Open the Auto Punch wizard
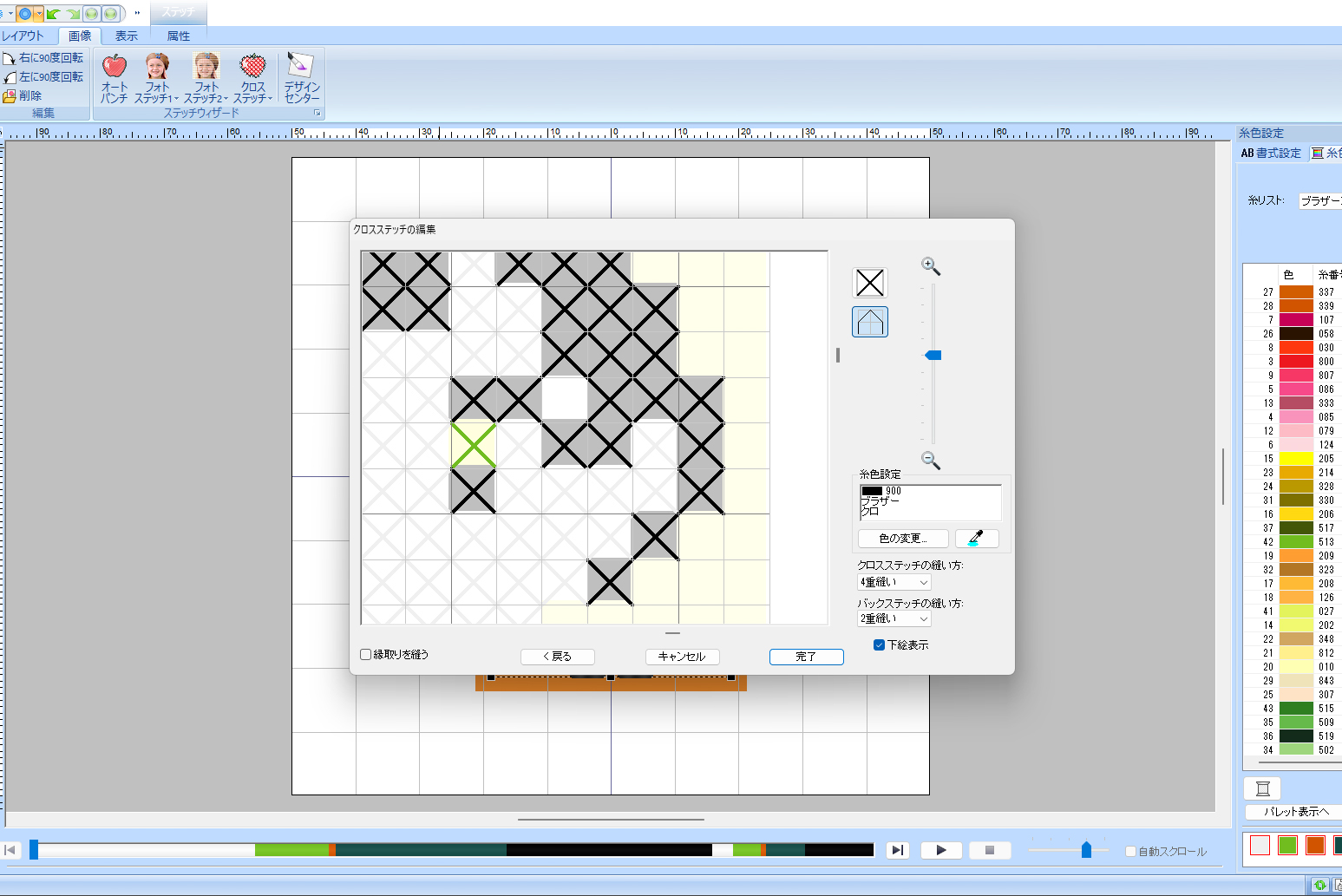Screen dimensions: 1342x896 114,78
